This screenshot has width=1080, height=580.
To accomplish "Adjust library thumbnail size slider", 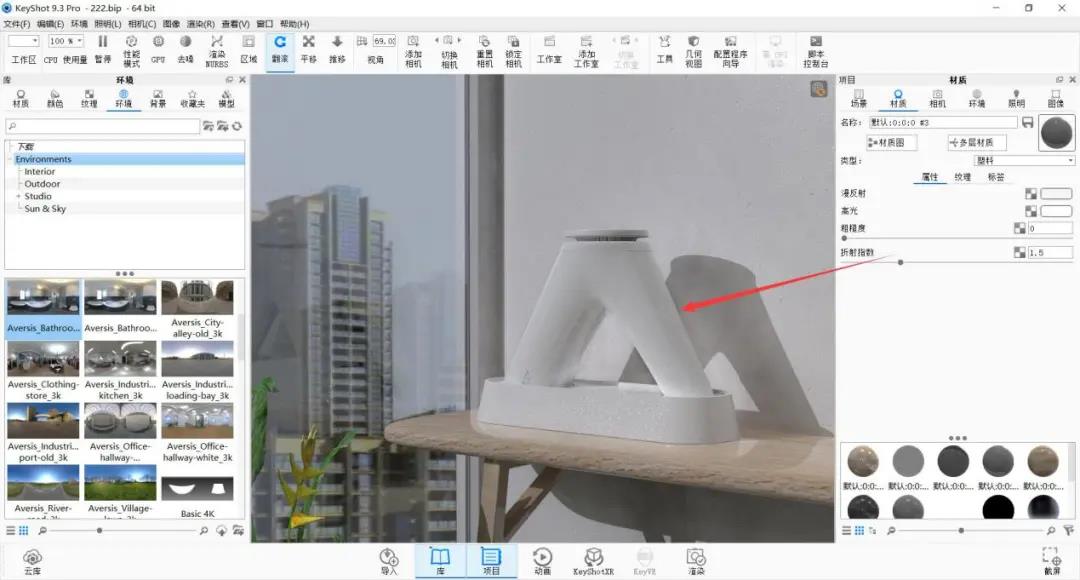I will 100,530.
